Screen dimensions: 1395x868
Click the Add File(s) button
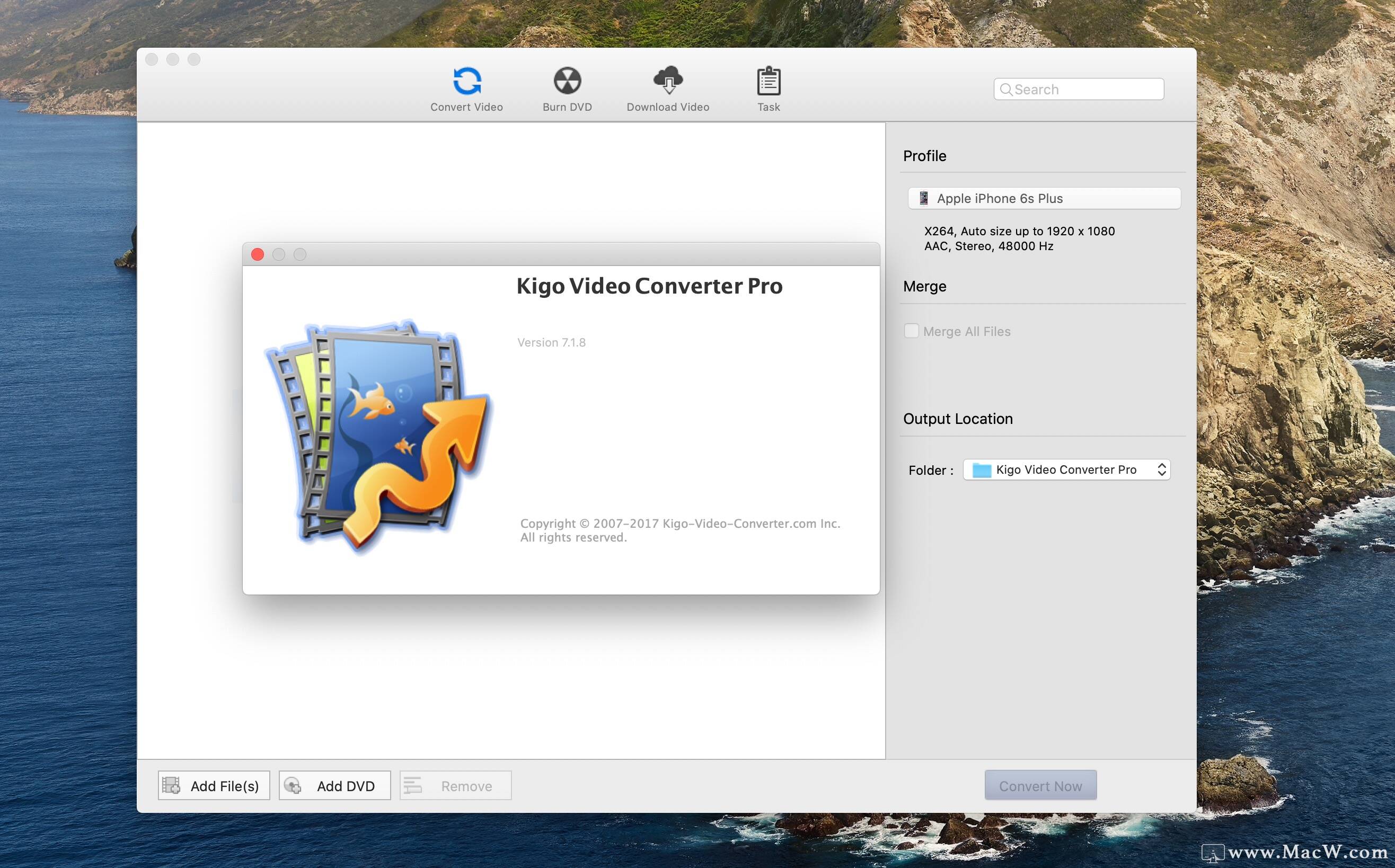(x=214, y=785)
